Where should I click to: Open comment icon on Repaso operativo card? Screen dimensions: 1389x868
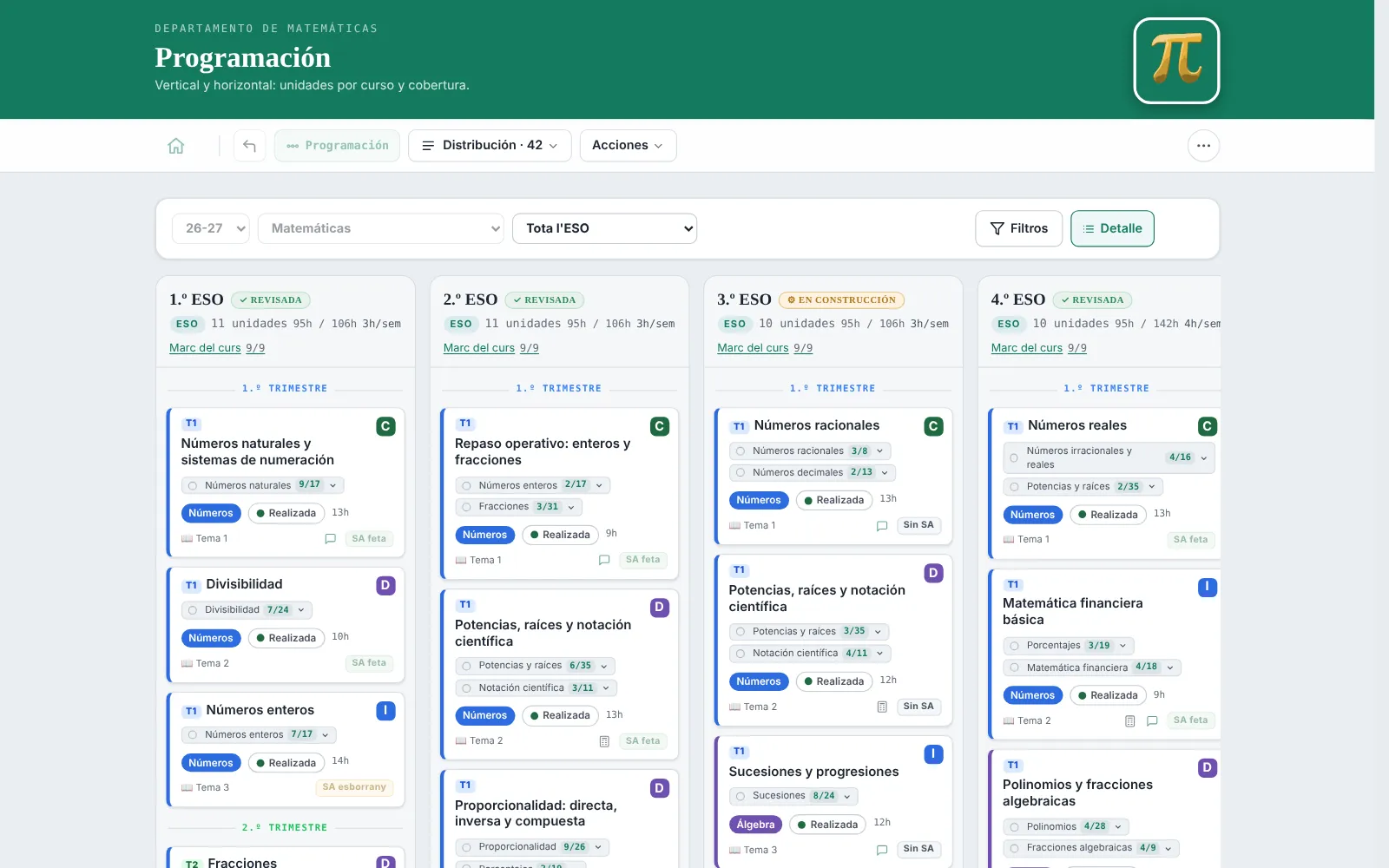click(604, 560)
